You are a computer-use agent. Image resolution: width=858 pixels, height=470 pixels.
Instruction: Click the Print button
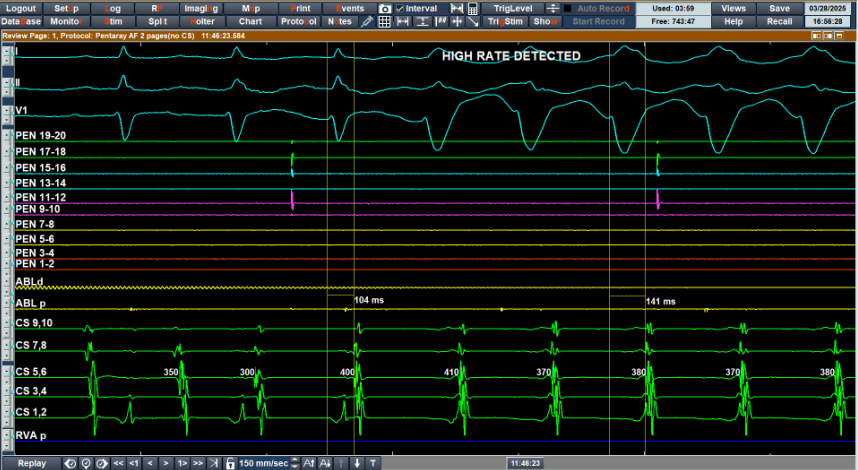click(300, 9)
